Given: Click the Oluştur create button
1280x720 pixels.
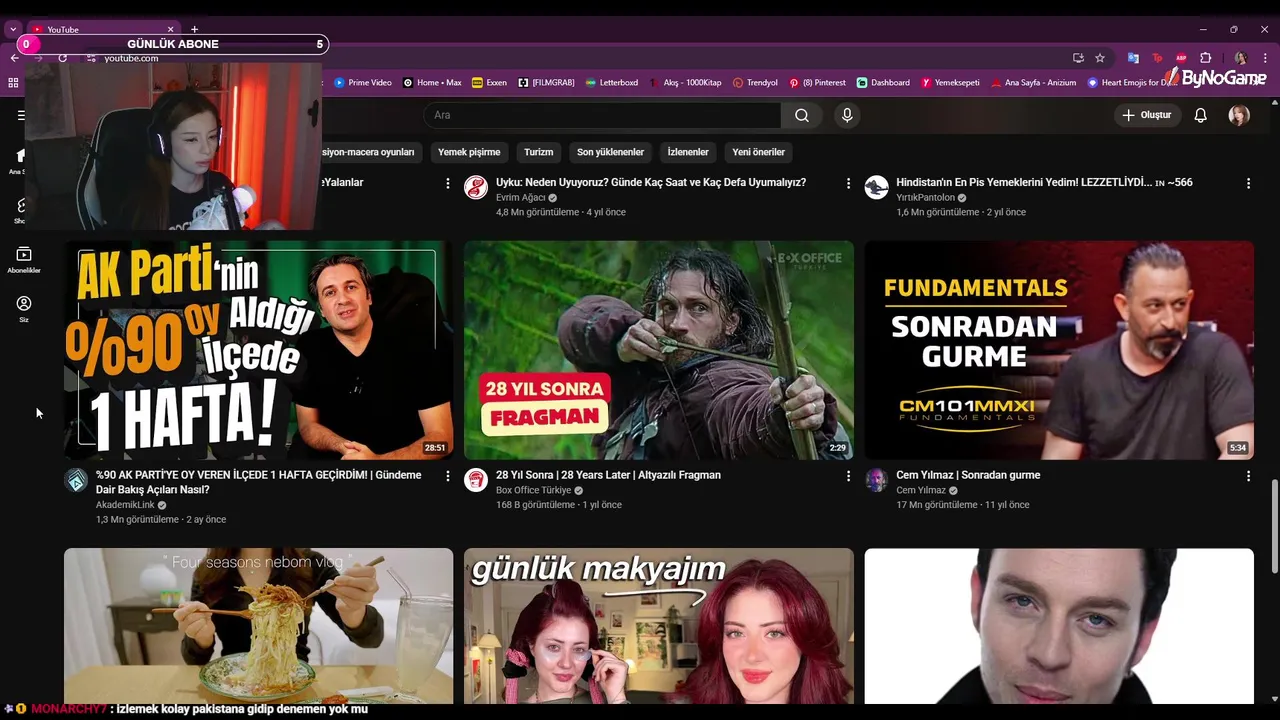Looking at the screenshot, I should [x=1146, y=115].
